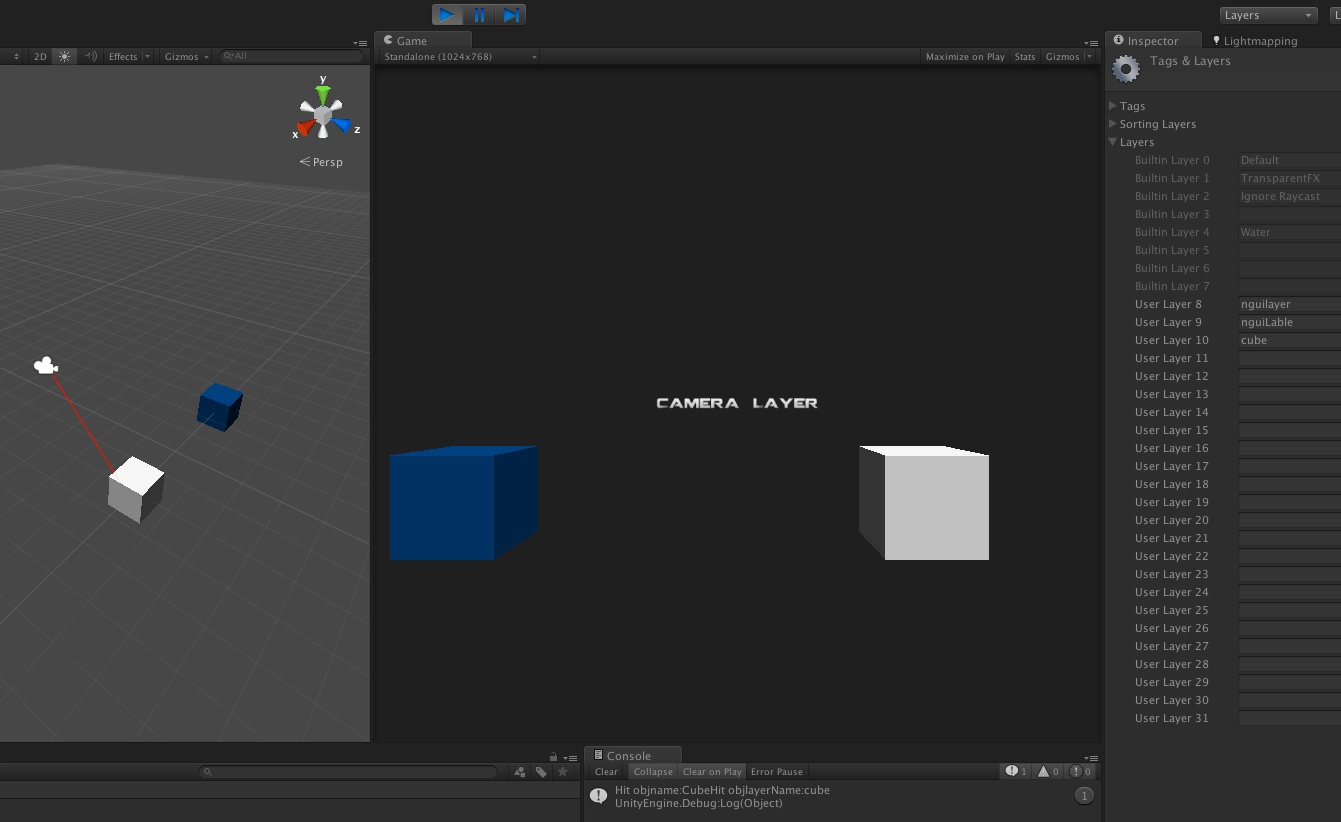1341x822 pixels.
Task: Edit User Layer 8 nguilayer field
Action: pyautogui.click(x=1289, y=304)
